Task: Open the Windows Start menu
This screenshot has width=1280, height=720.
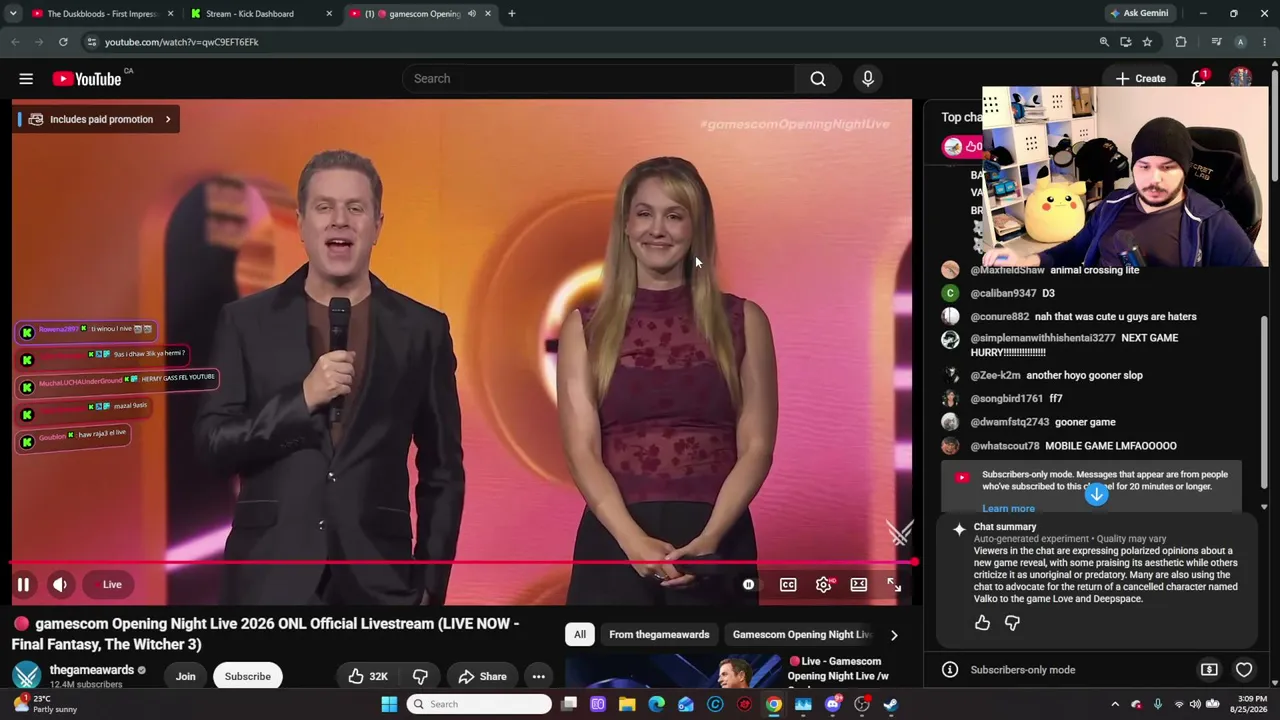Action: pos(389,704)
